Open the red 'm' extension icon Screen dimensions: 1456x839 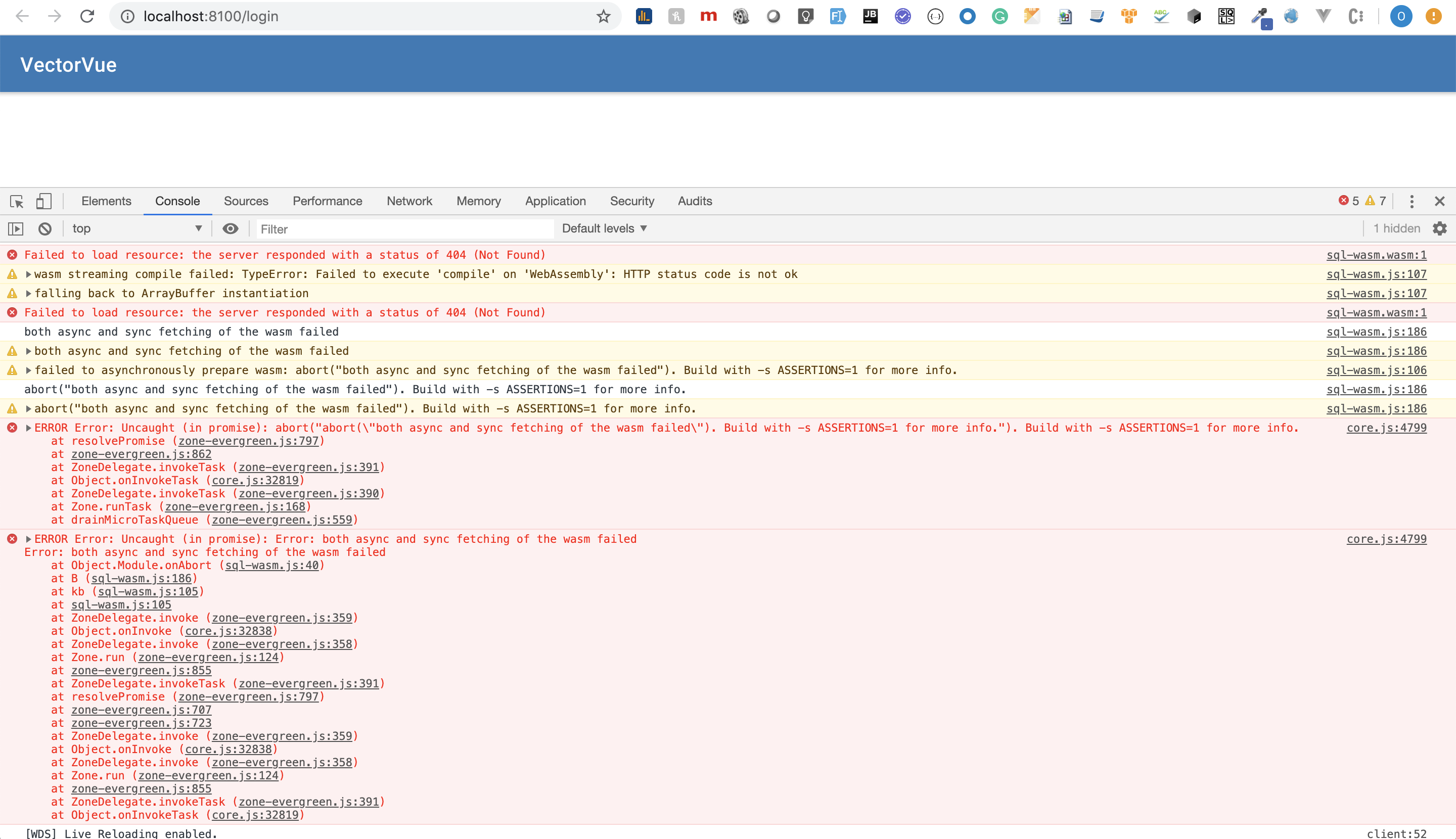pyautogui.click(x=708, y=16)
